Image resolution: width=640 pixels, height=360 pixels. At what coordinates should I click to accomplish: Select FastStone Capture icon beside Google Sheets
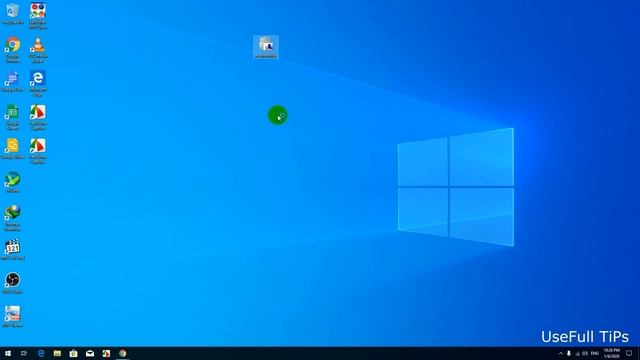[38, 117]
